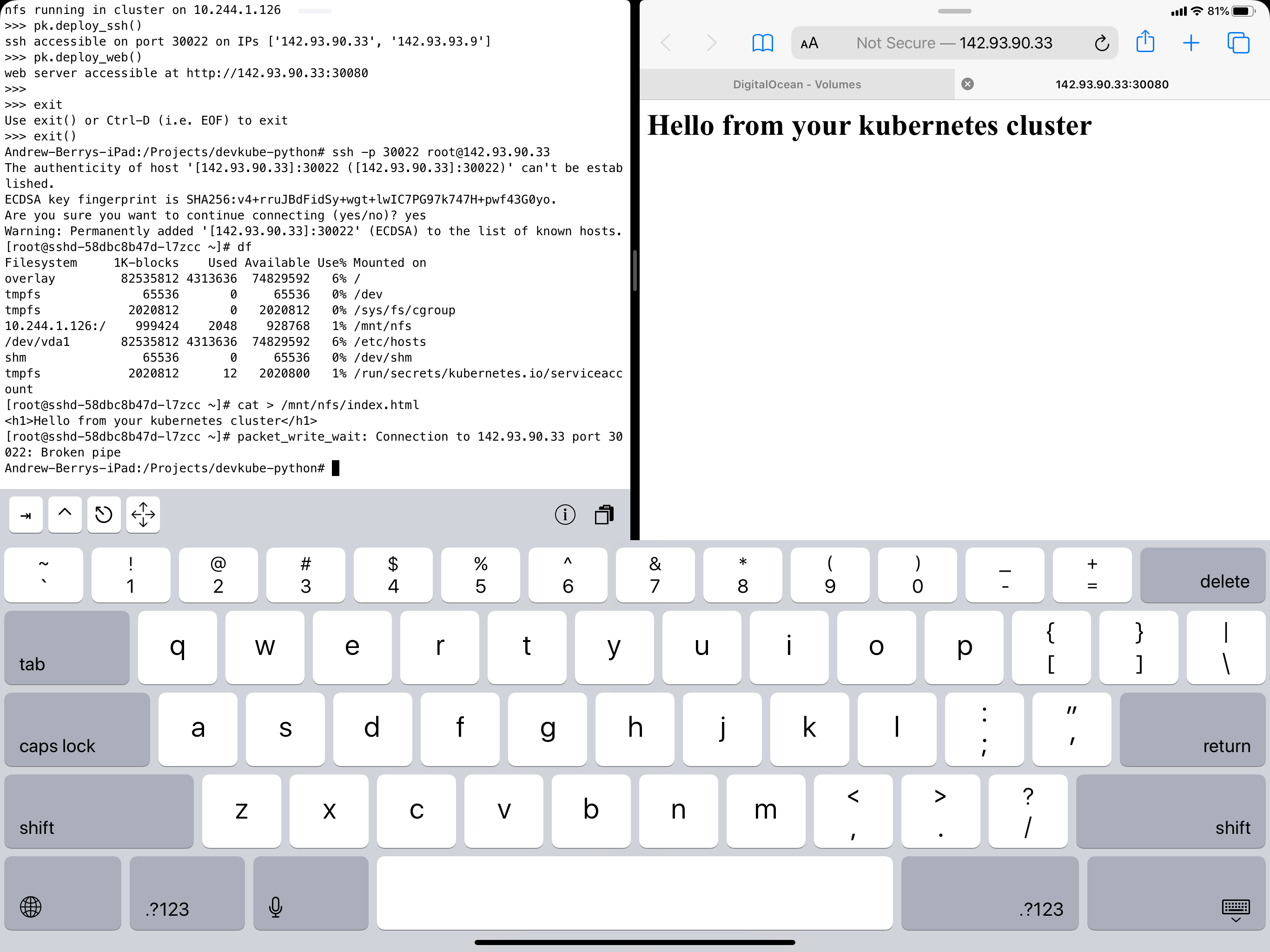Image resolution: width=1270 pixels, height=952 pixels.
Task: Tap the microphone dictation key
Action: click(x=311, y=893)
